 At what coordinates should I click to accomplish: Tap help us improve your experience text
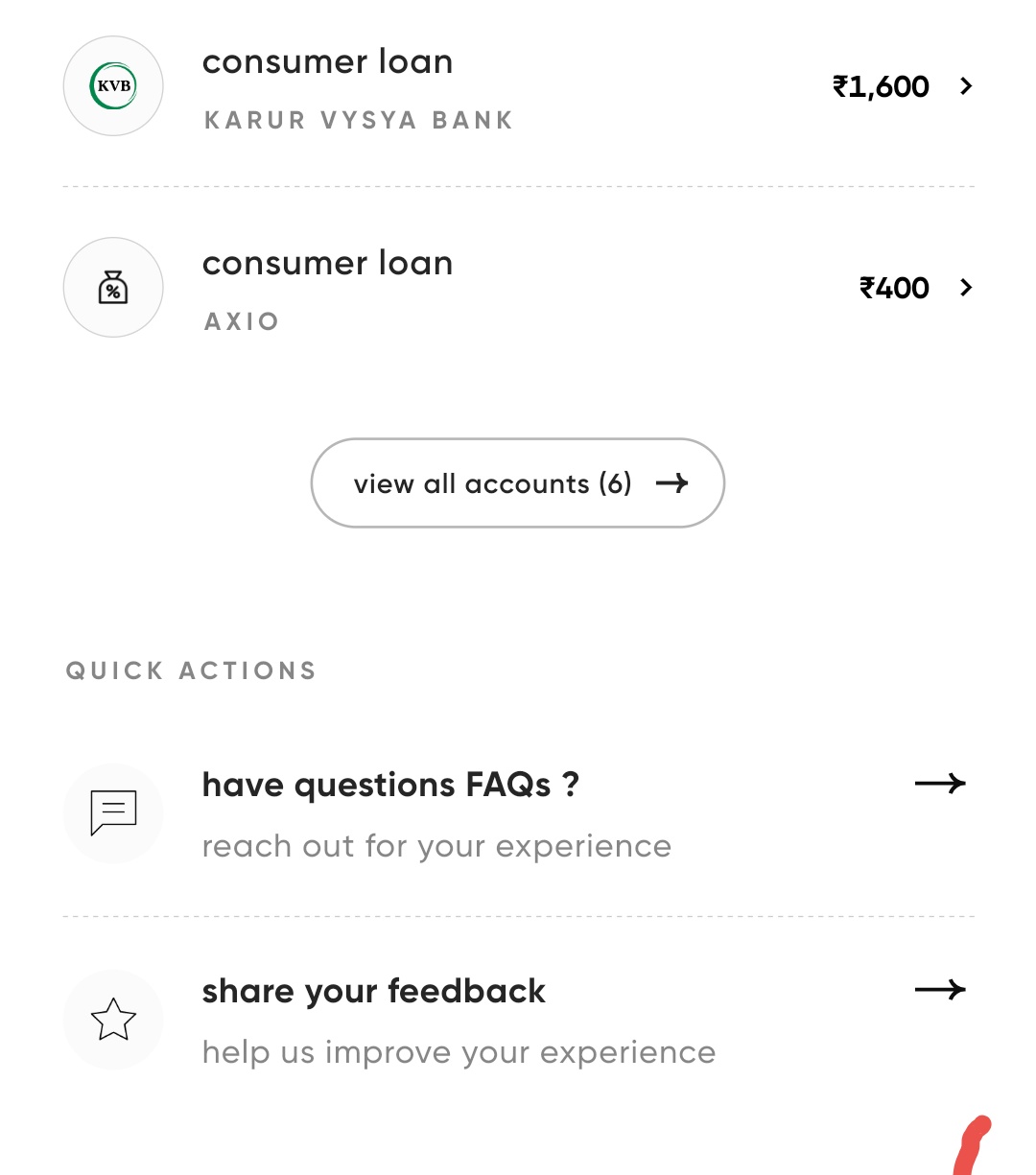(459, 1053)
